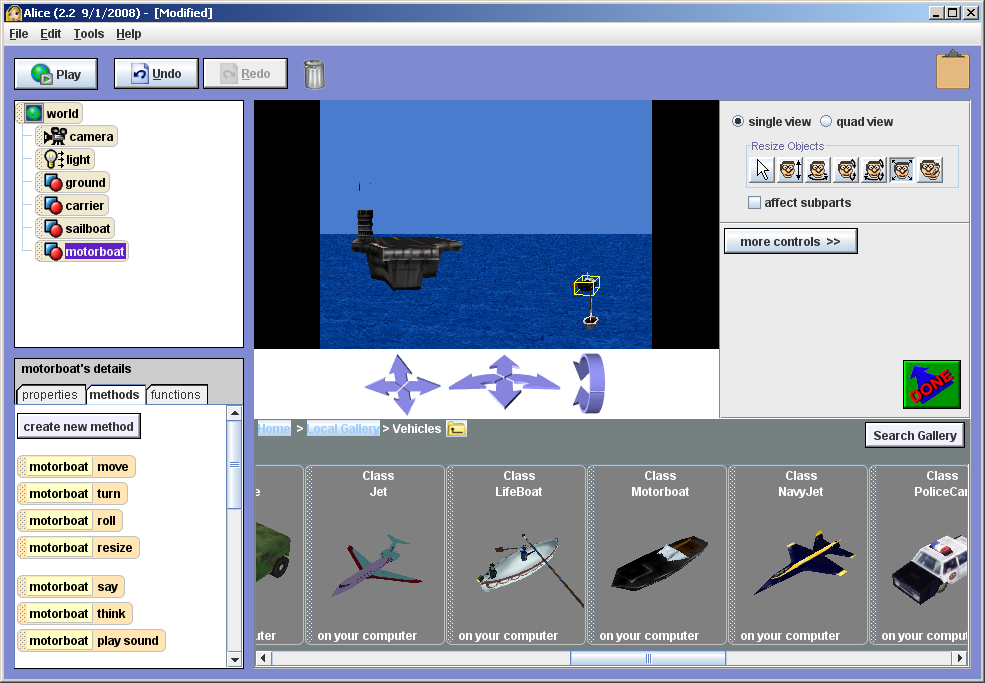The image size is (985, 683).
Task: Click the Redo button
Action: [x=246, y=74]
